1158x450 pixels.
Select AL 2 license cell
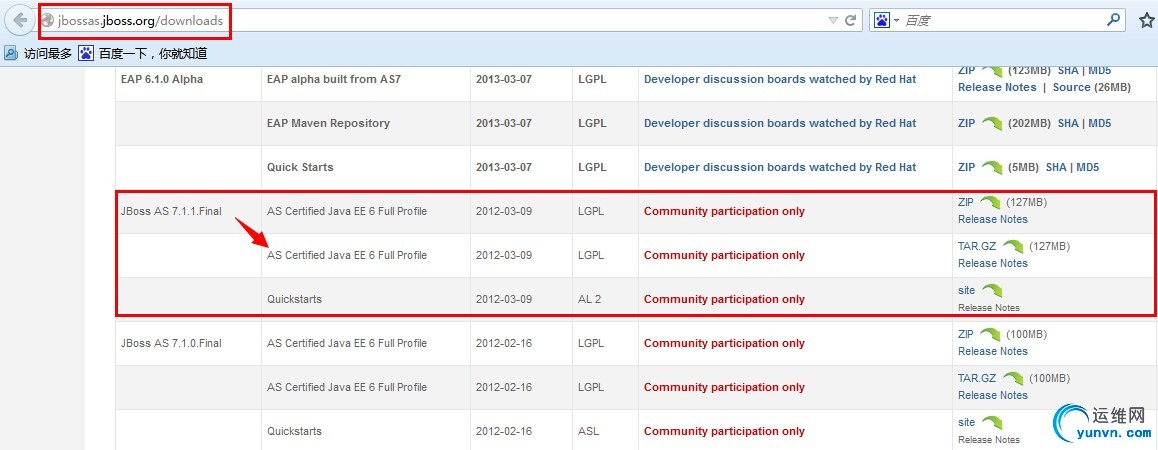click(590, 299)
